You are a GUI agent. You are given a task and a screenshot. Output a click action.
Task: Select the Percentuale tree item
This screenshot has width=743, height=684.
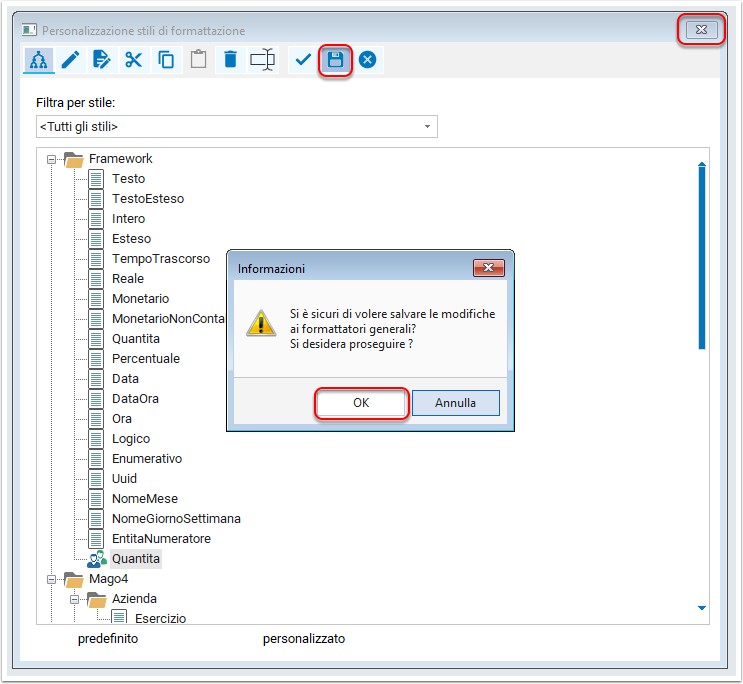[x=146, y=359]
